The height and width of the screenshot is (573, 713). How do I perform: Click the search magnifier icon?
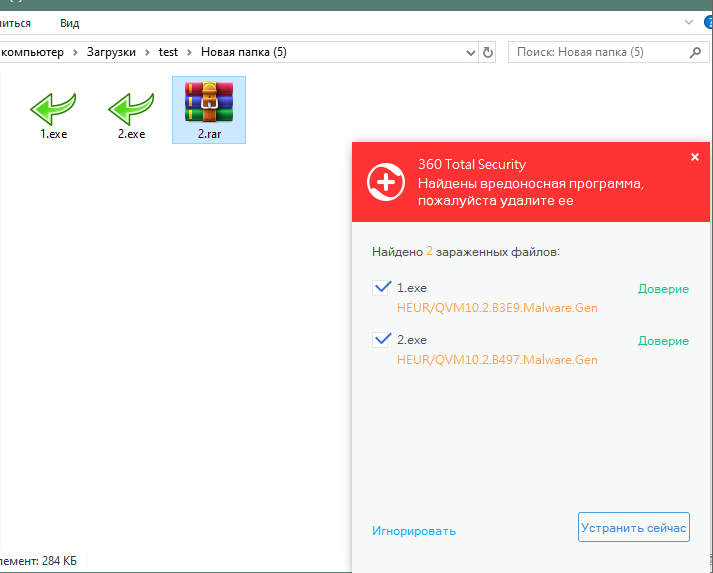tap(695, 52)
